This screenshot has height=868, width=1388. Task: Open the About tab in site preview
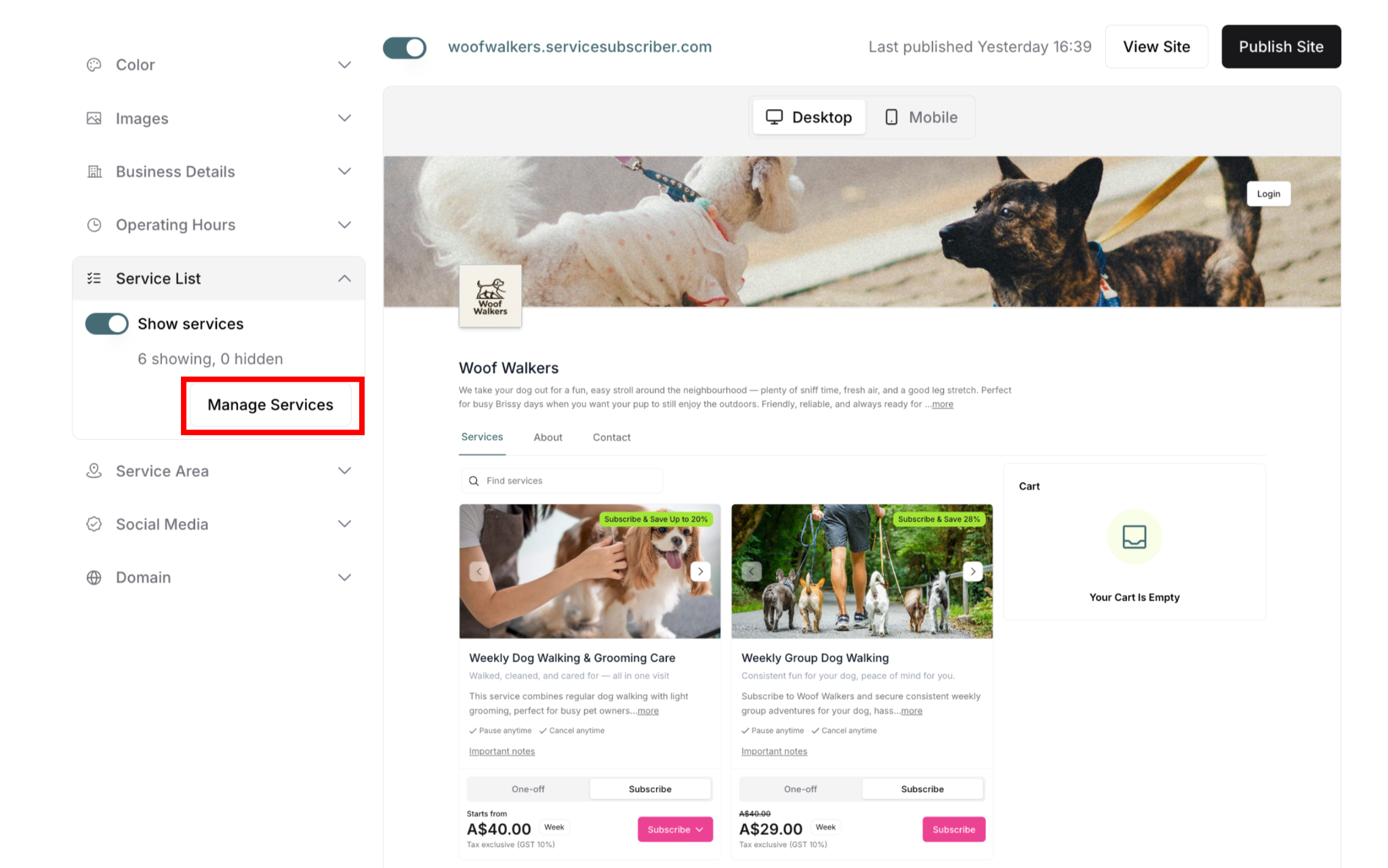tap(548, 438)
